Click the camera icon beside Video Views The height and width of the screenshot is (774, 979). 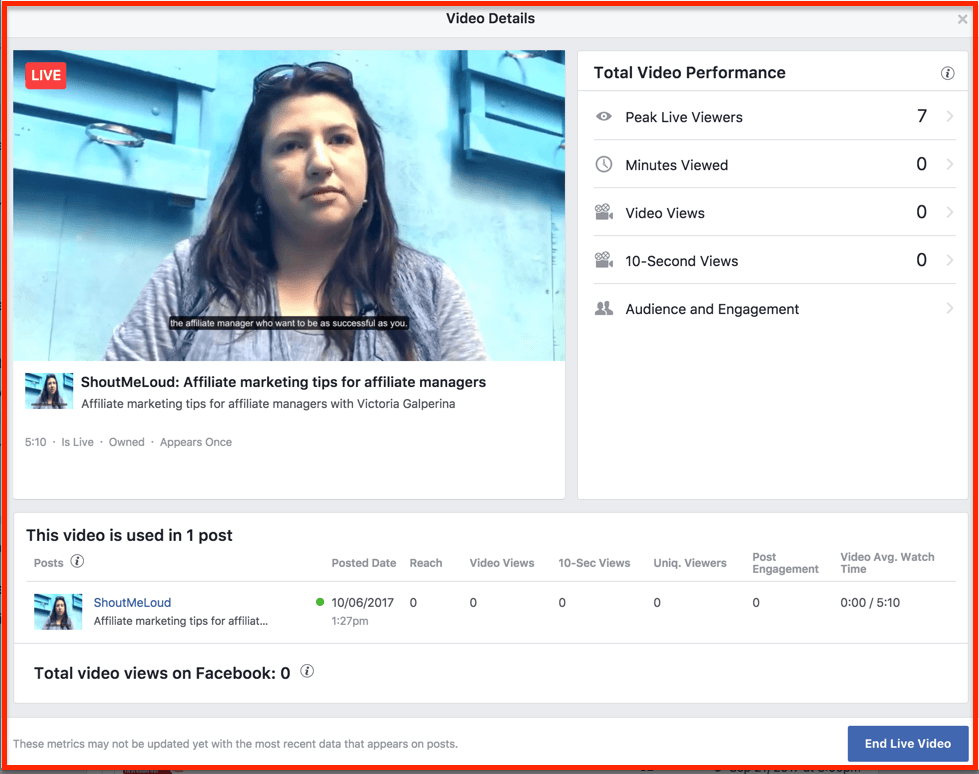(x=604, y=212)
